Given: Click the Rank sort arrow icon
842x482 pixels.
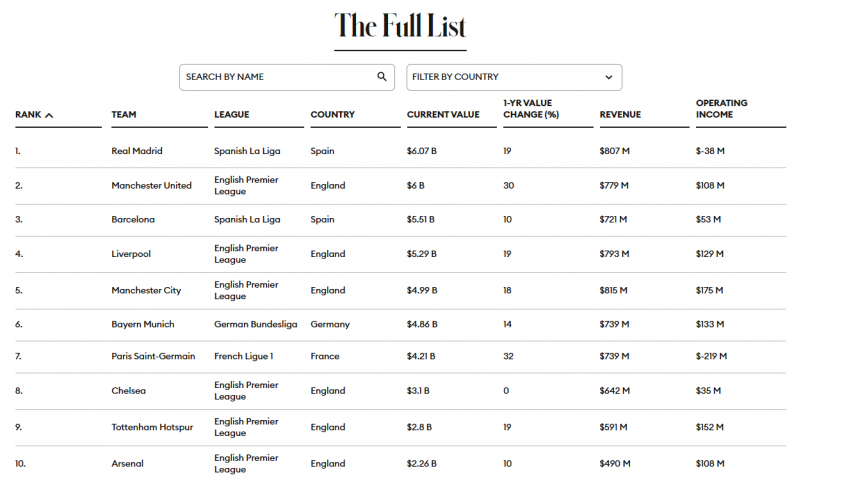Looking at the screenshot, I should coord(49,115).
